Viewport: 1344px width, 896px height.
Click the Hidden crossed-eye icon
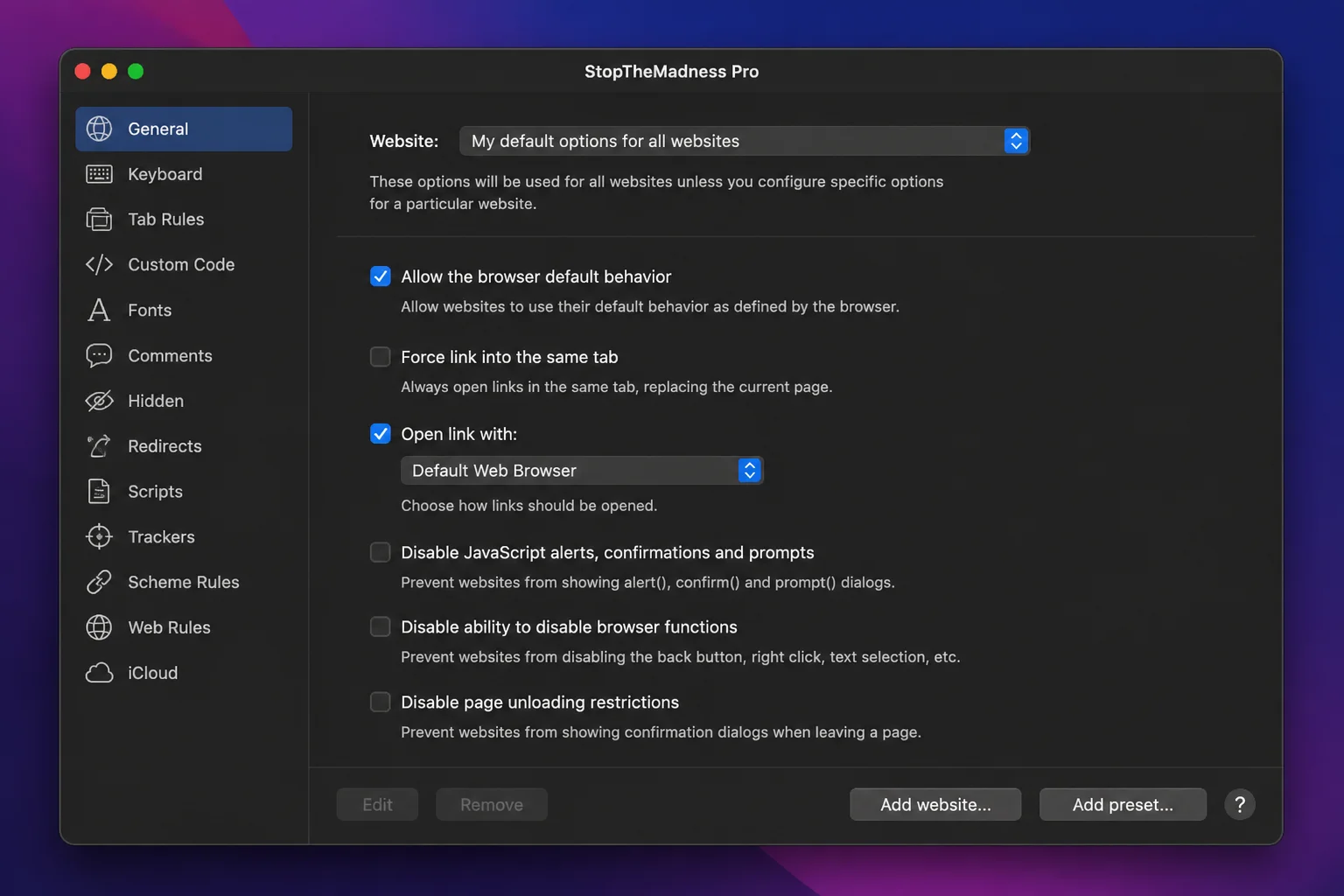coord(99,401)
